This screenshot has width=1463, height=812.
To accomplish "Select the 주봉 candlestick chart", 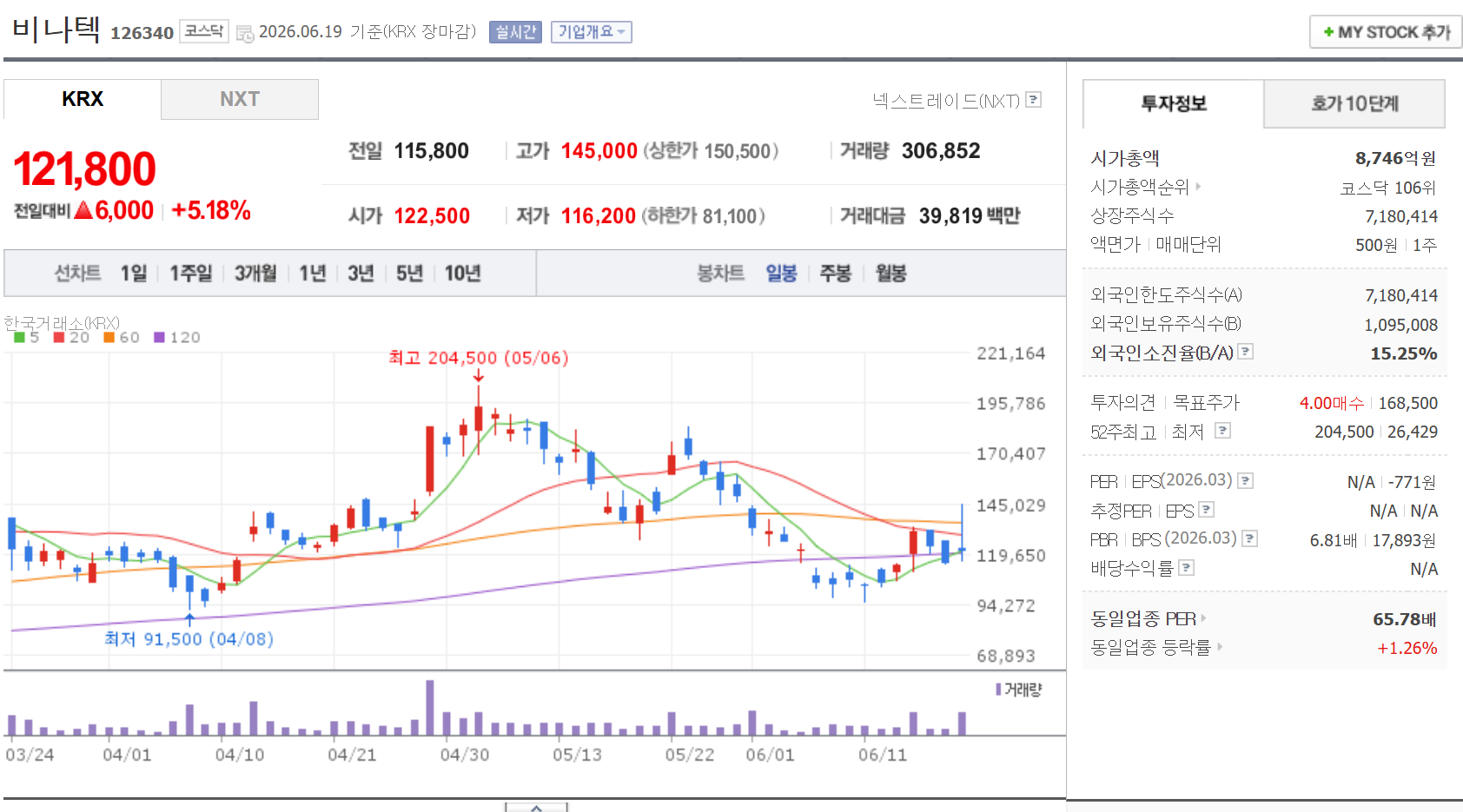I will pyautogui.click(x=836, y=274).
